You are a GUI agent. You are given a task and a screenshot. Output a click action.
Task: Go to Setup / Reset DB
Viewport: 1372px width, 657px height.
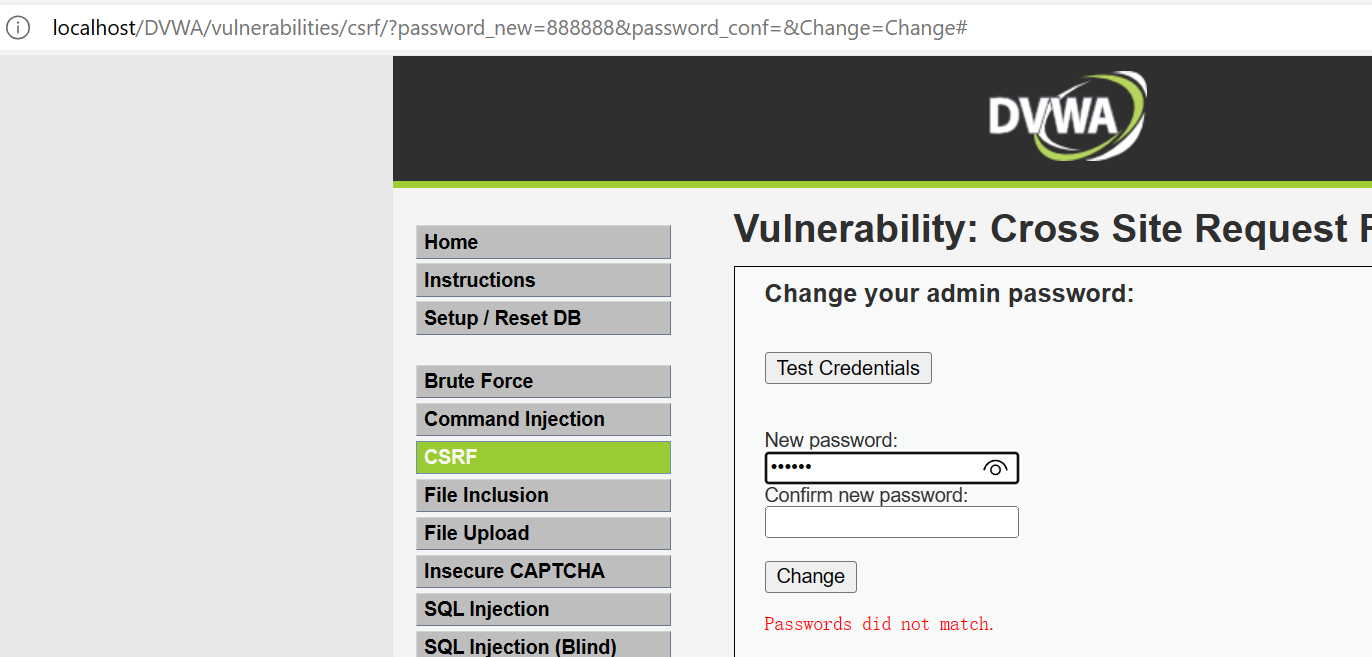[543, 318]
